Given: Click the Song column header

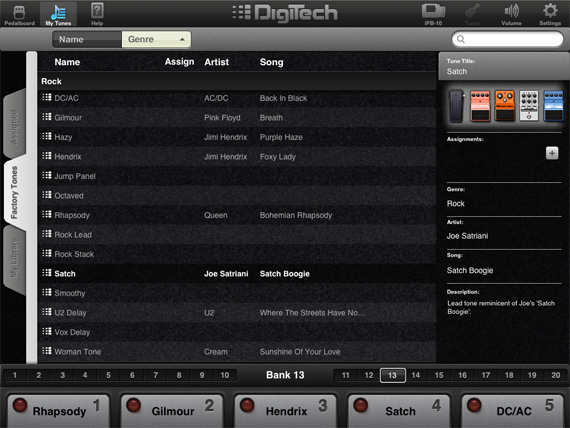Looking at the screenshot, I should click(272, 62).
